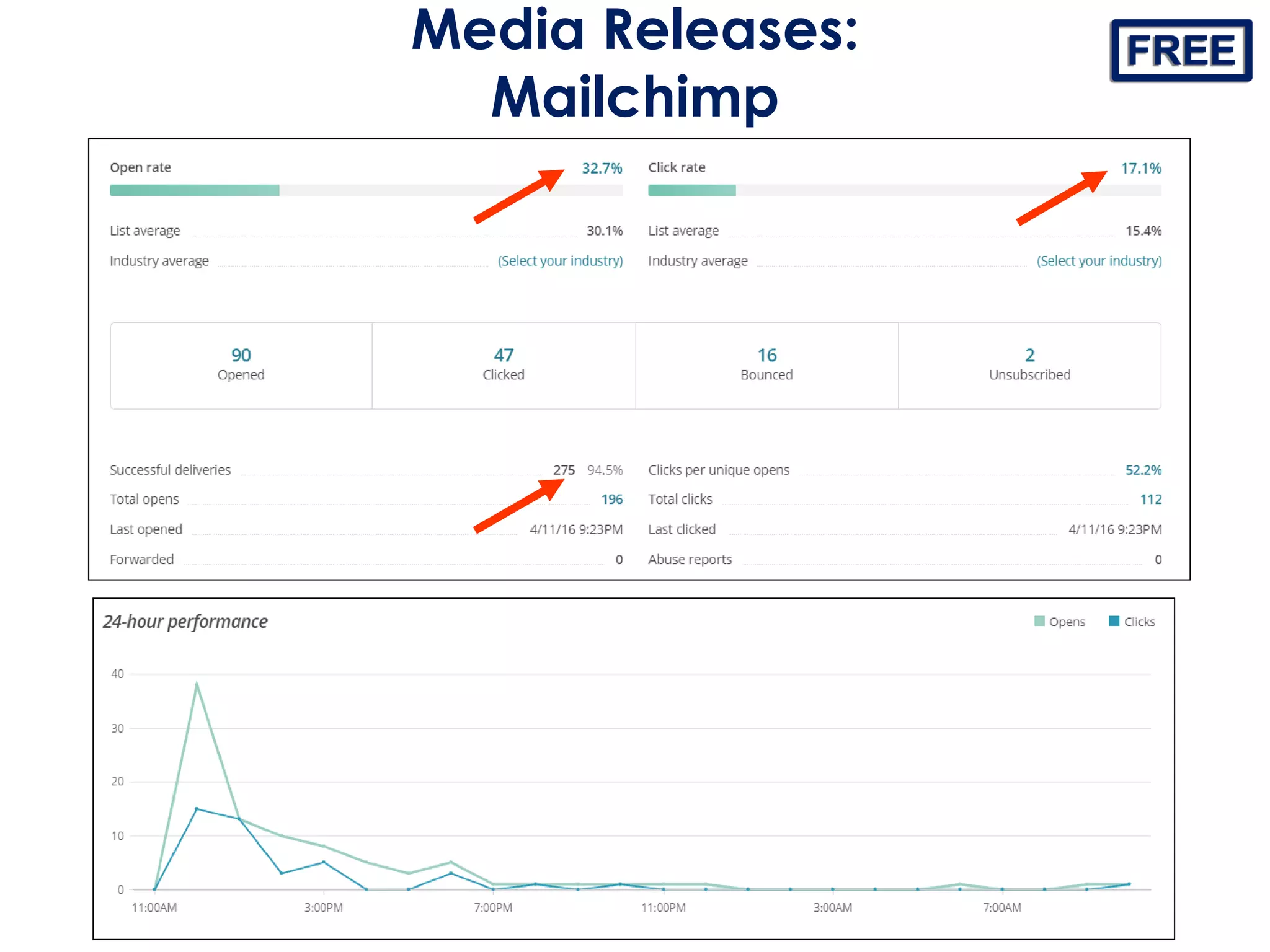Image resolution: width=1270 pixels, height=952 pixels.
Task: Click the 7:00AM axis label
Action: click(x=1002, y=908)
